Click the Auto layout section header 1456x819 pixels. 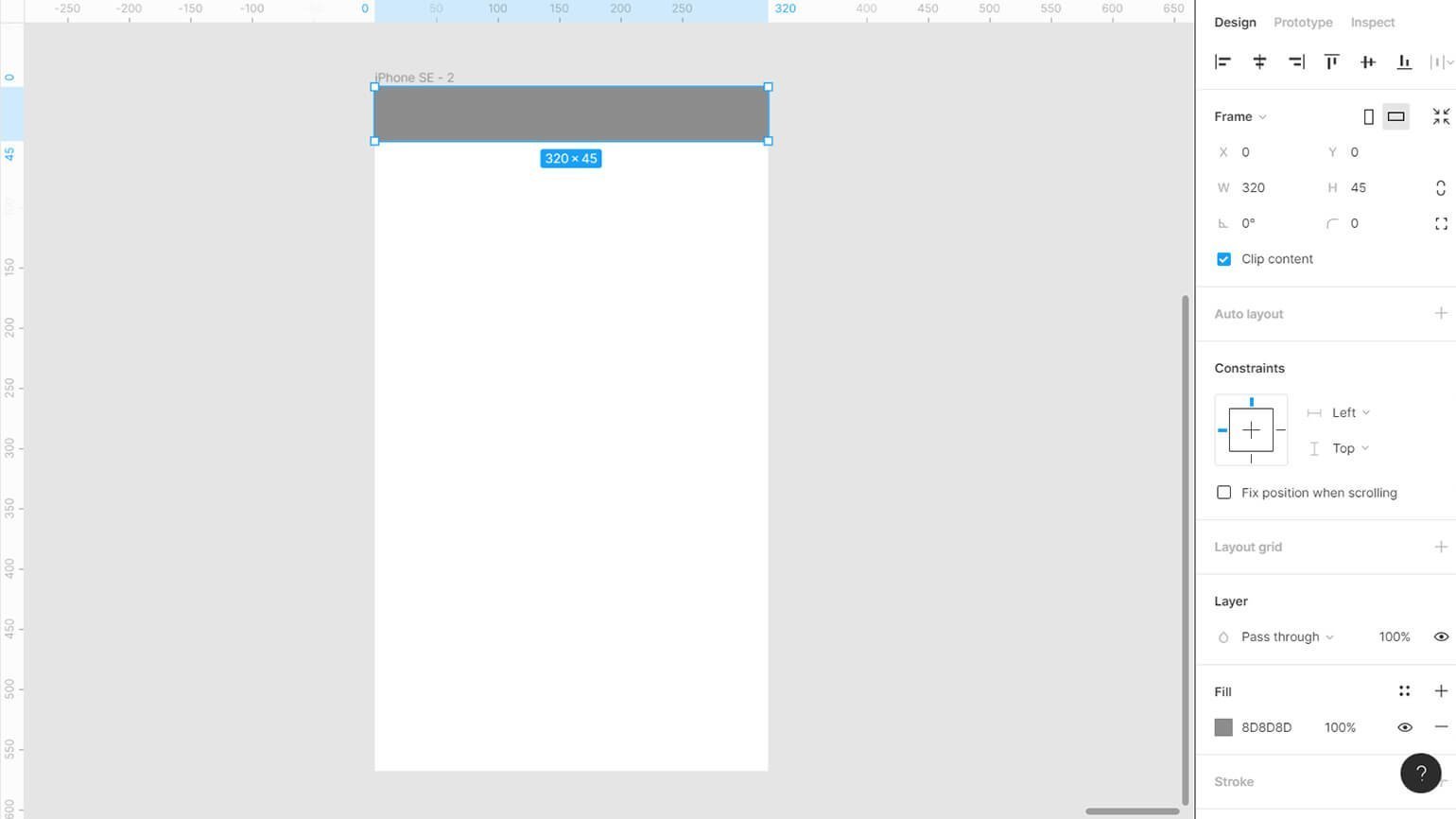click(1248, 314)
